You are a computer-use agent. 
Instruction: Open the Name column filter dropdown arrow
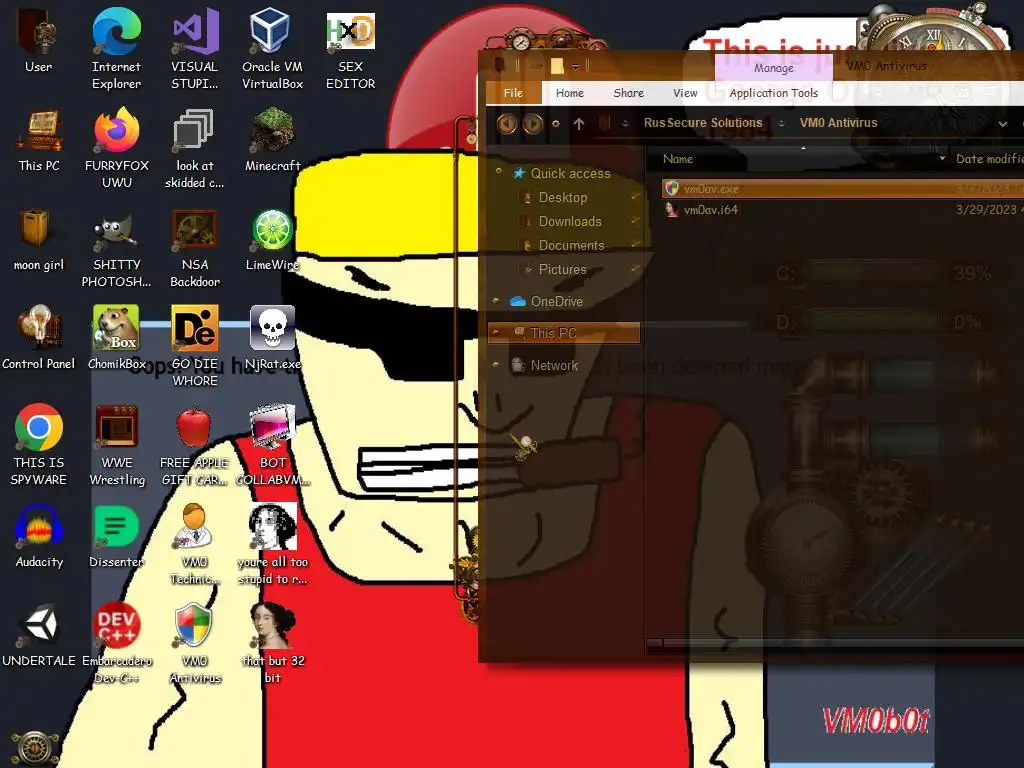[x=942, y=159]
